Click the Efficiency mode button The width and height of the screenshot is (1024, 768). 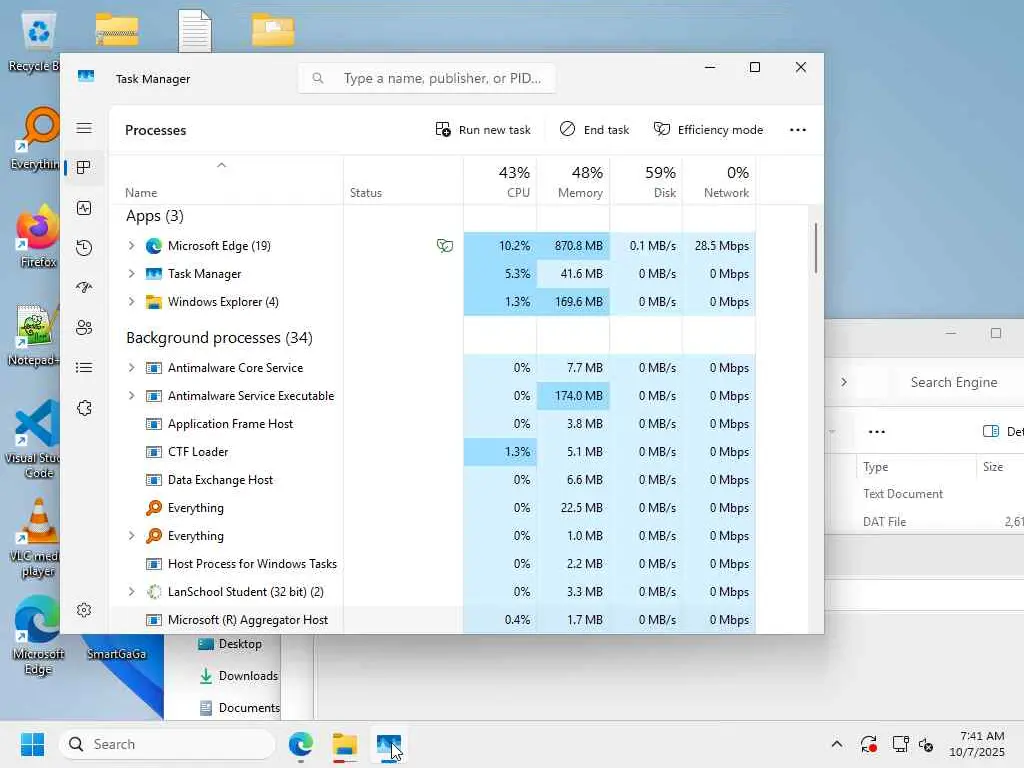coord(708,129)
